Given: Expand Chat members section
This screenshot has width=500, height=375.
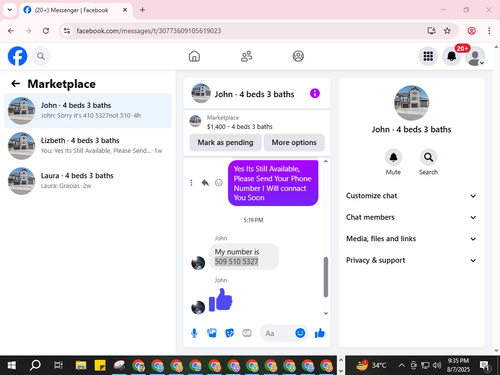Looking at the screenshot, I should point(411,217).
